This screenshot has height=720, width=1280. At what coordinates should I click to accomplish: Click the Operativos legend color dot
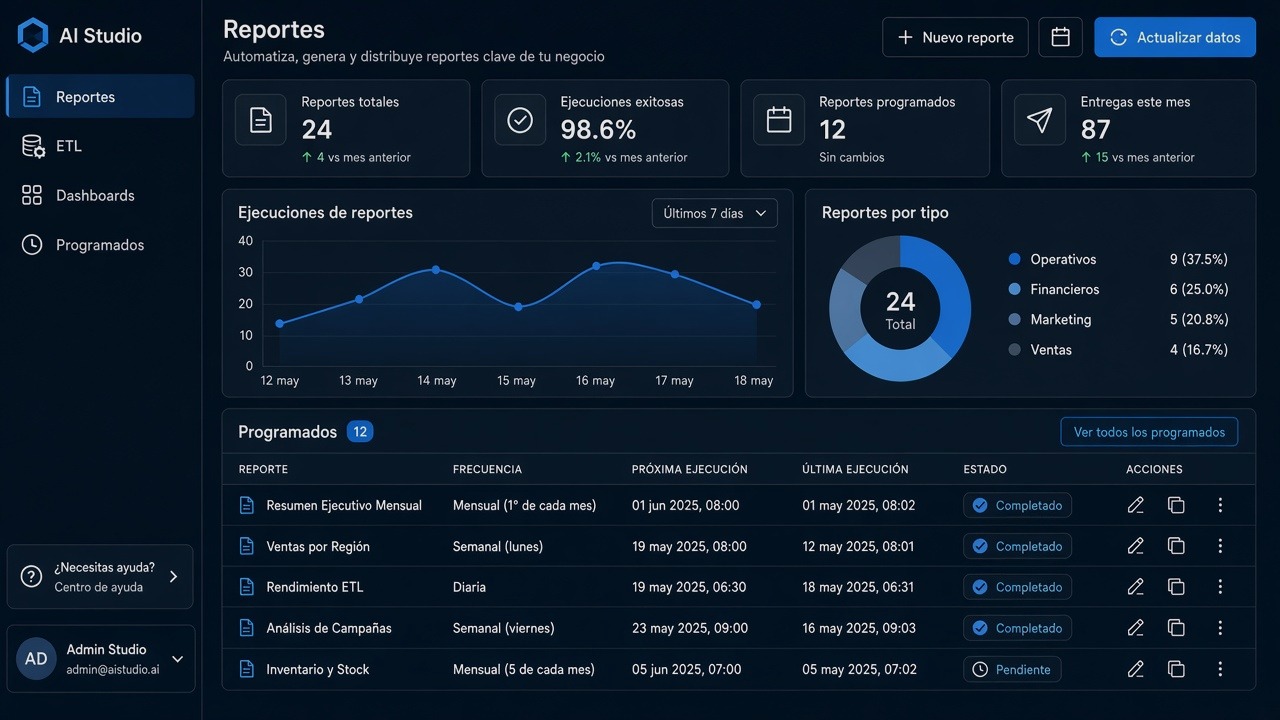(1015, 259)
